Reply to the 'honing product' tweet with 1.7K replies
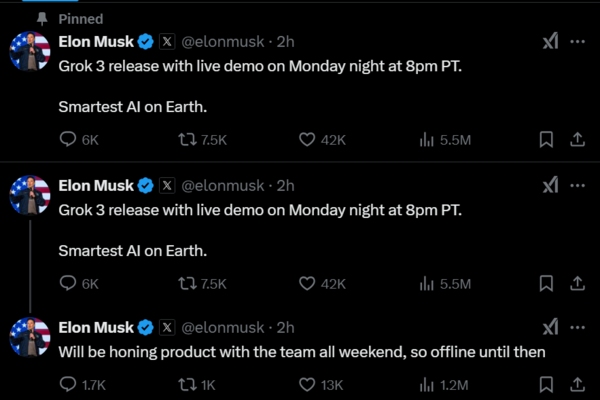Screen dimensions: 600x400 [68, 384]
